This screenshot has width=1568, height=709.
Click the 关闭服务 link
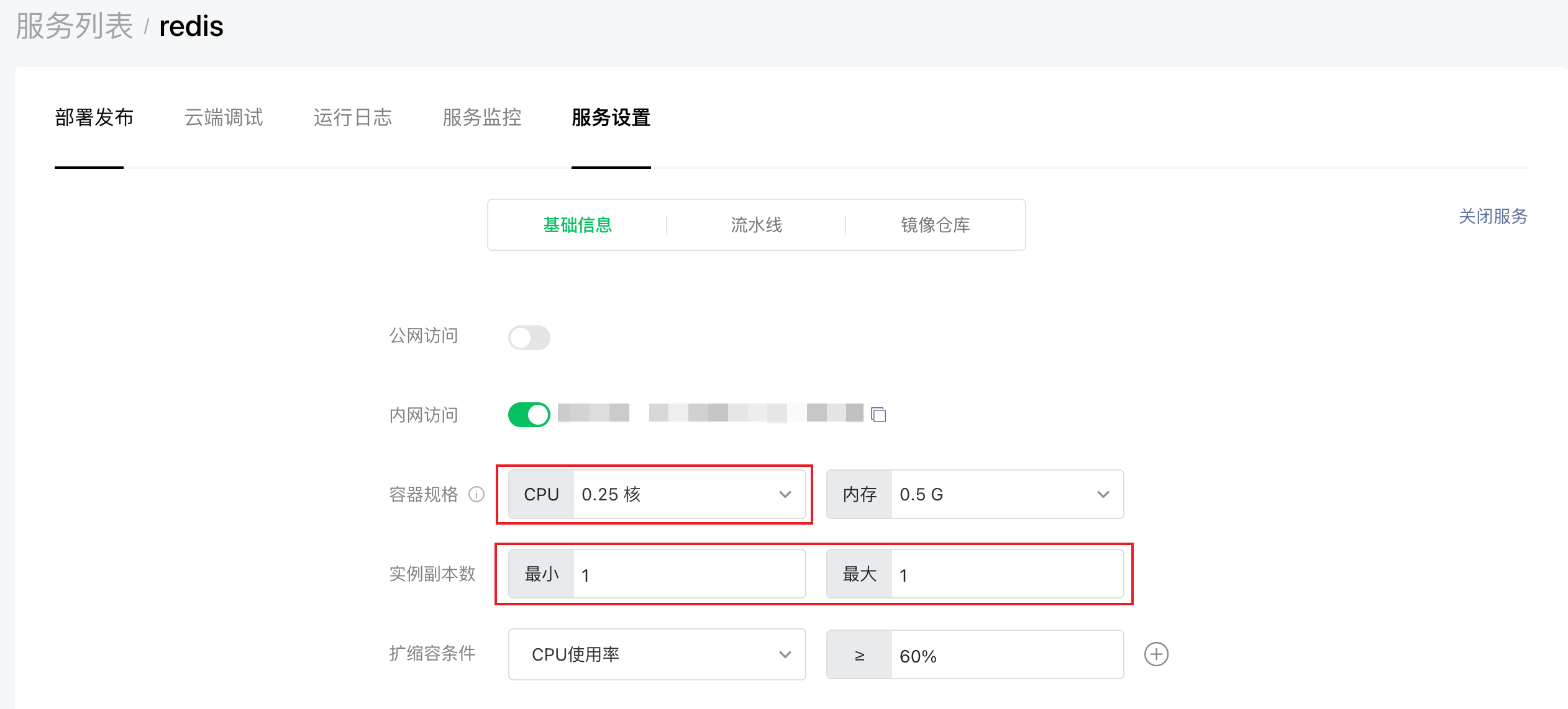click(x=1492, y=216)
